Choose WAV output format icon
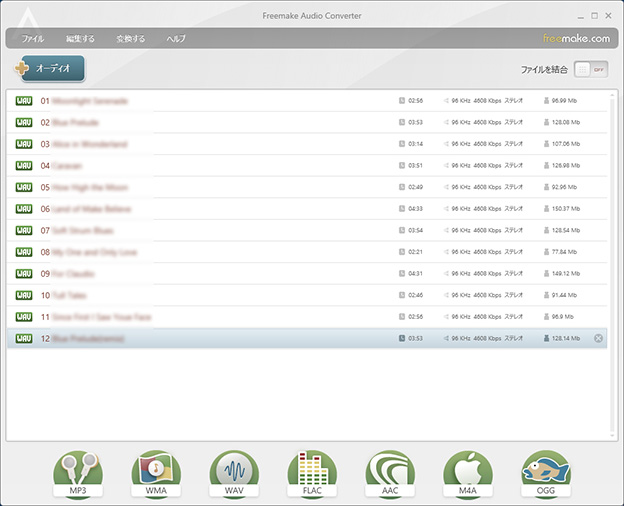The height and width of the screenshot is (506, 624). tap(234, 474)
